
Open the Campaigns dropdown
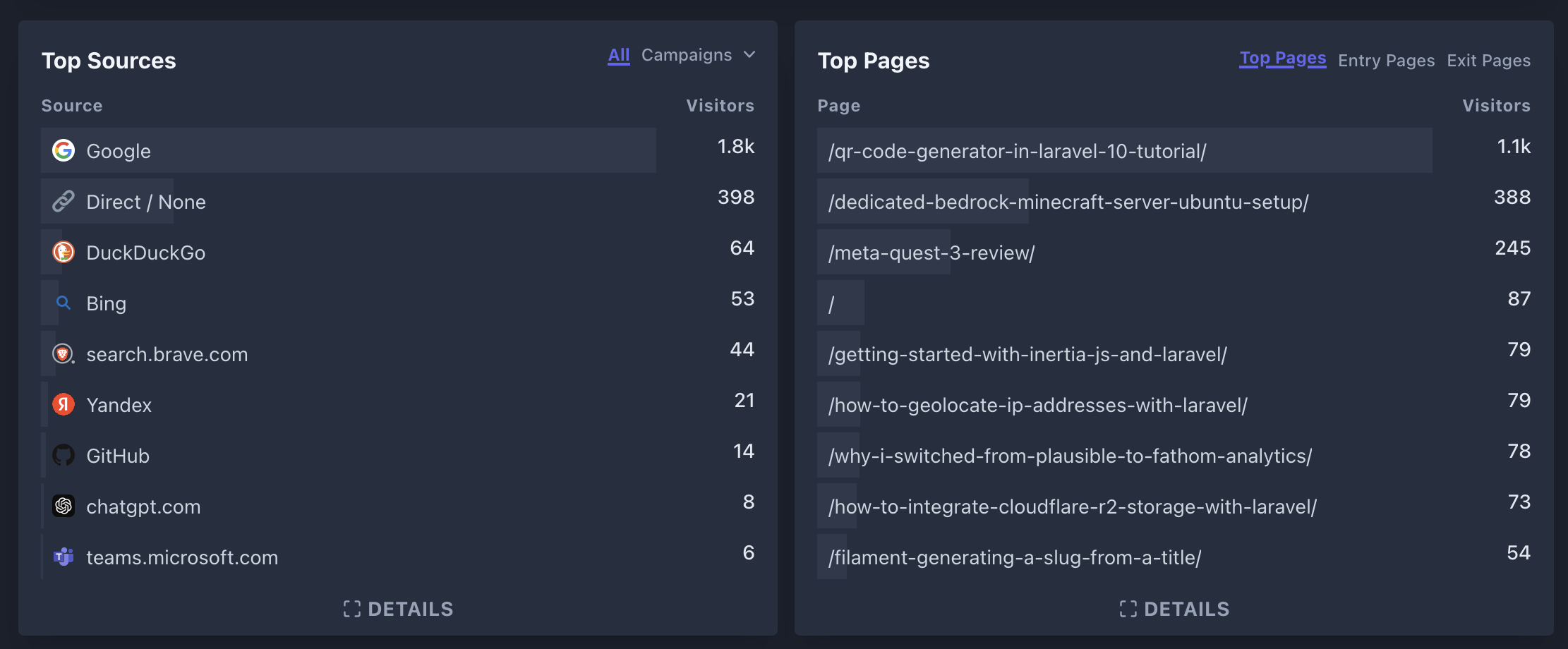698,54
